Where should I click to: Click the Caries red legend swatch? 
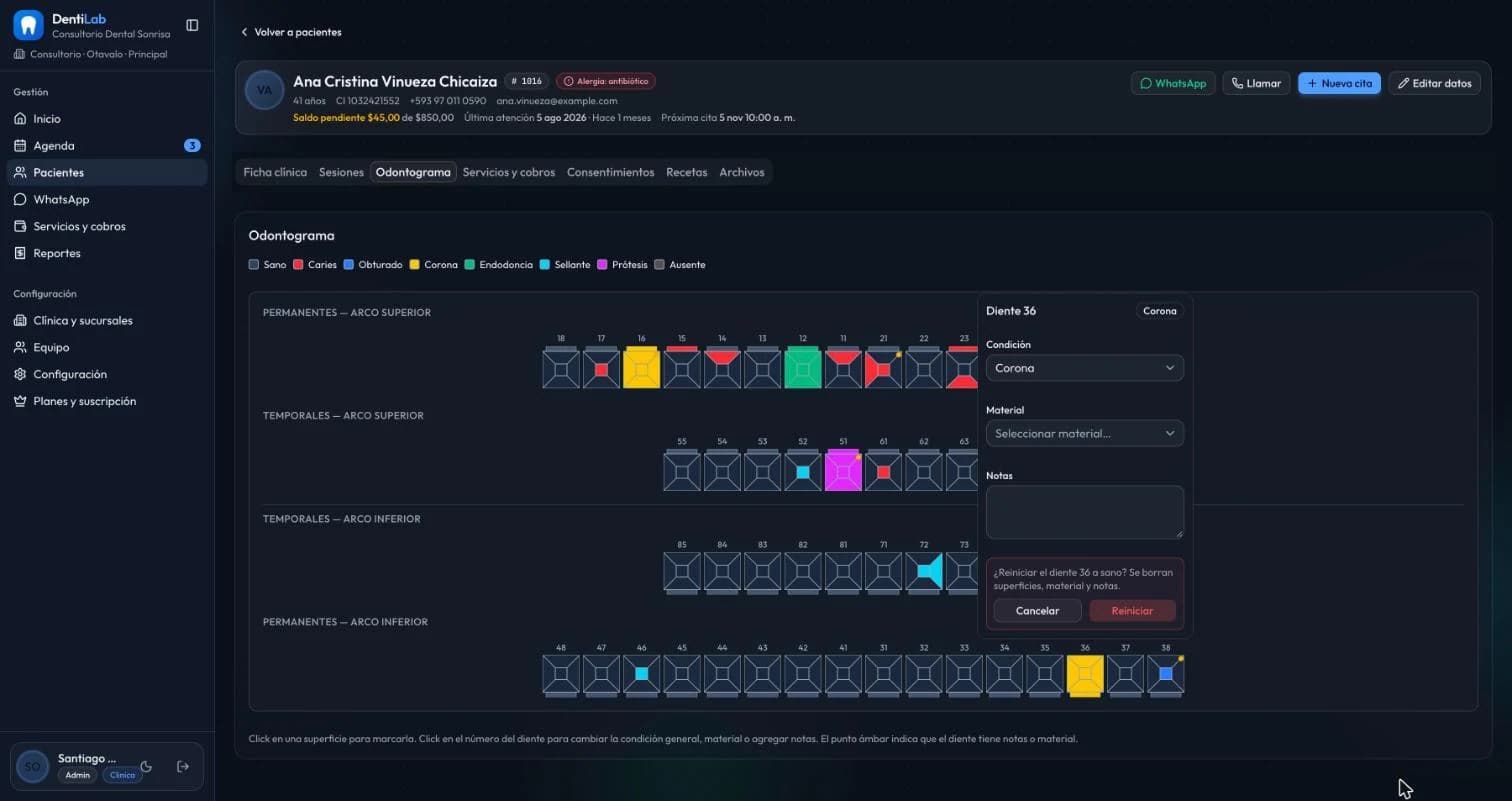(298, 265)
